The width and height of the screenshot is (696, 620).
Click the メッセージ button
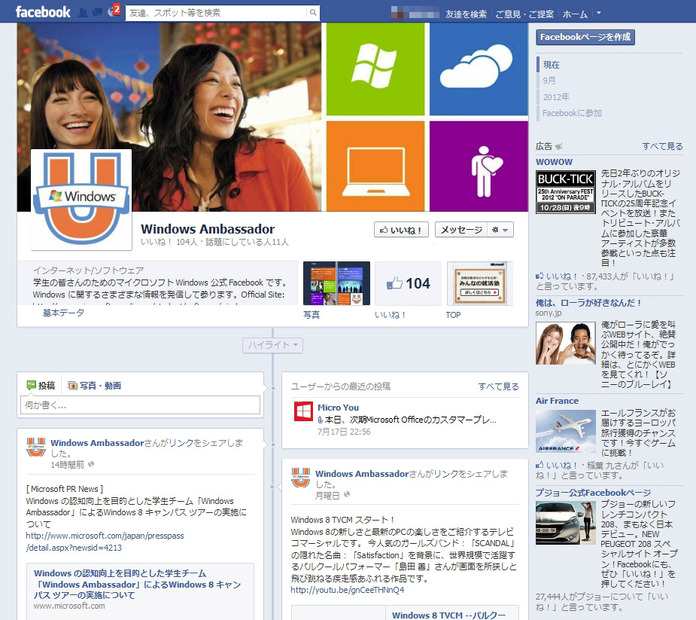point(461,230)
